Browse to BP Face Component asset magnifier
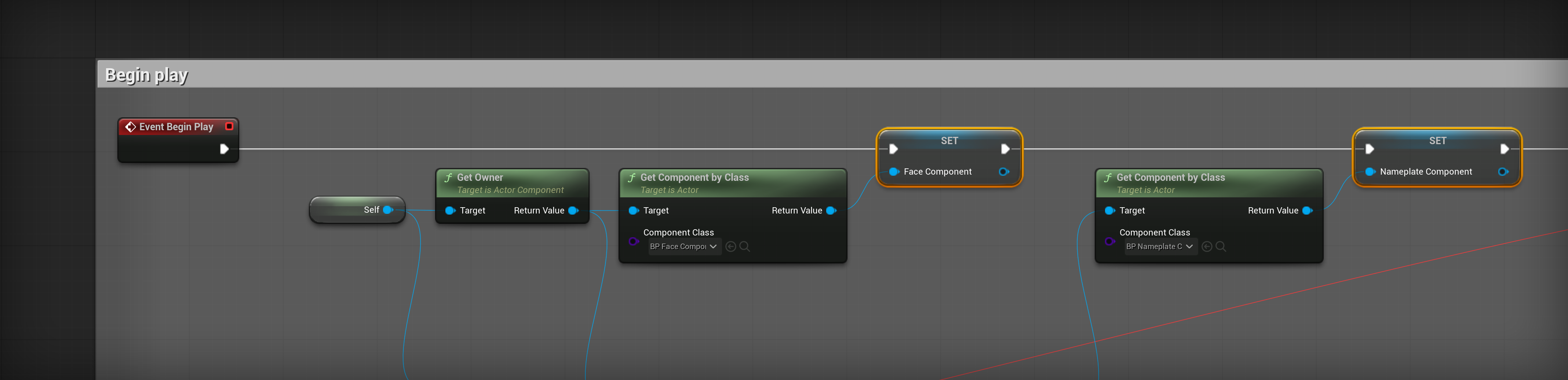 click(x=744, y=246)
